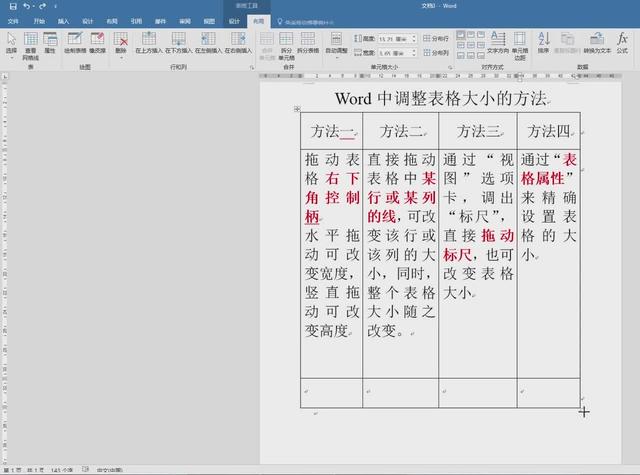Click 分布行 (Distribute Rows)

(436, 39)
